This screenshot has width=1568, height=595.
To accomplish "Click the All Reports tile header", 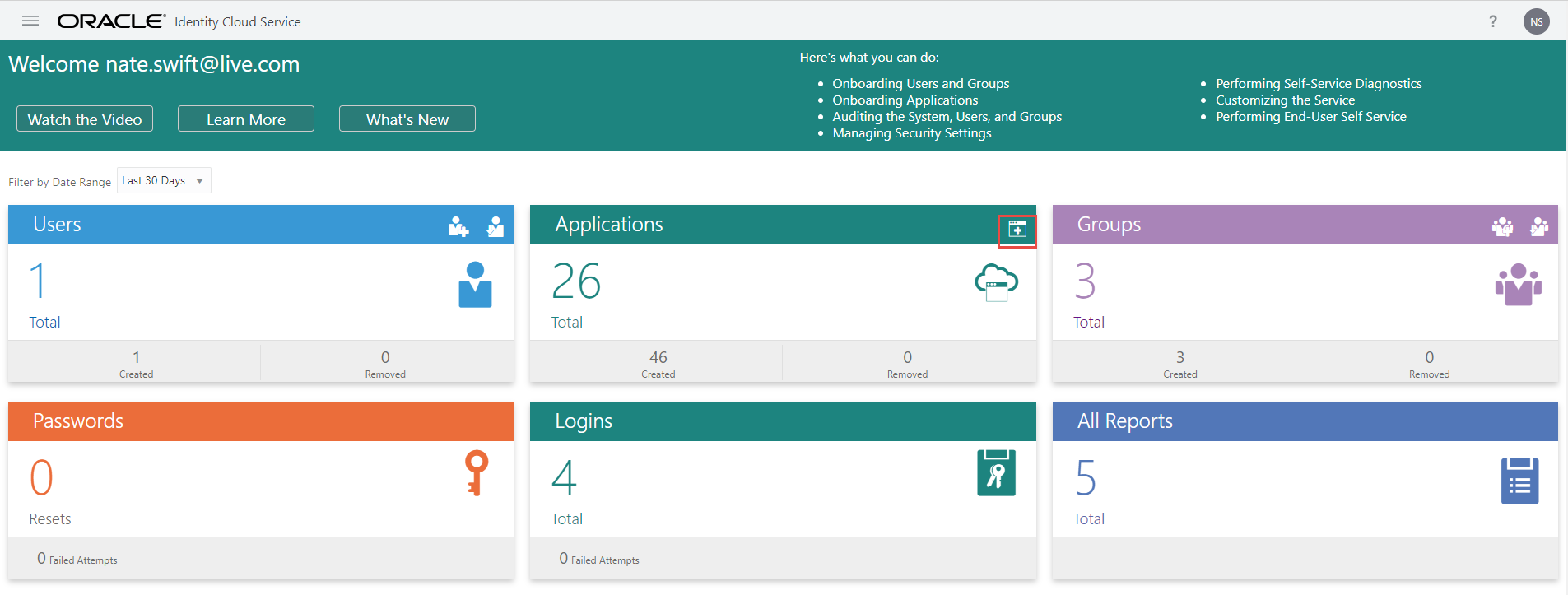I will coord(1305,421).
